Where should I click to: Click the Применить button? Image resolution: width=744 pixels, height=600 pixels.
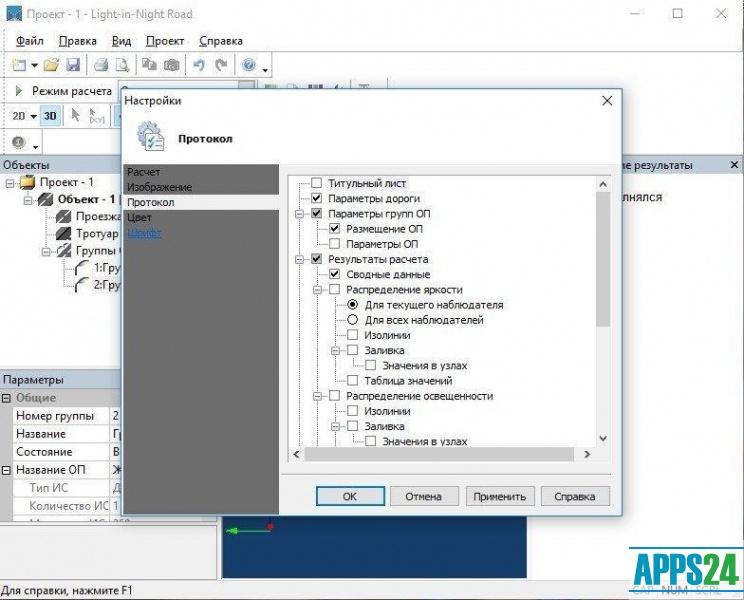(x=500, y=496)
